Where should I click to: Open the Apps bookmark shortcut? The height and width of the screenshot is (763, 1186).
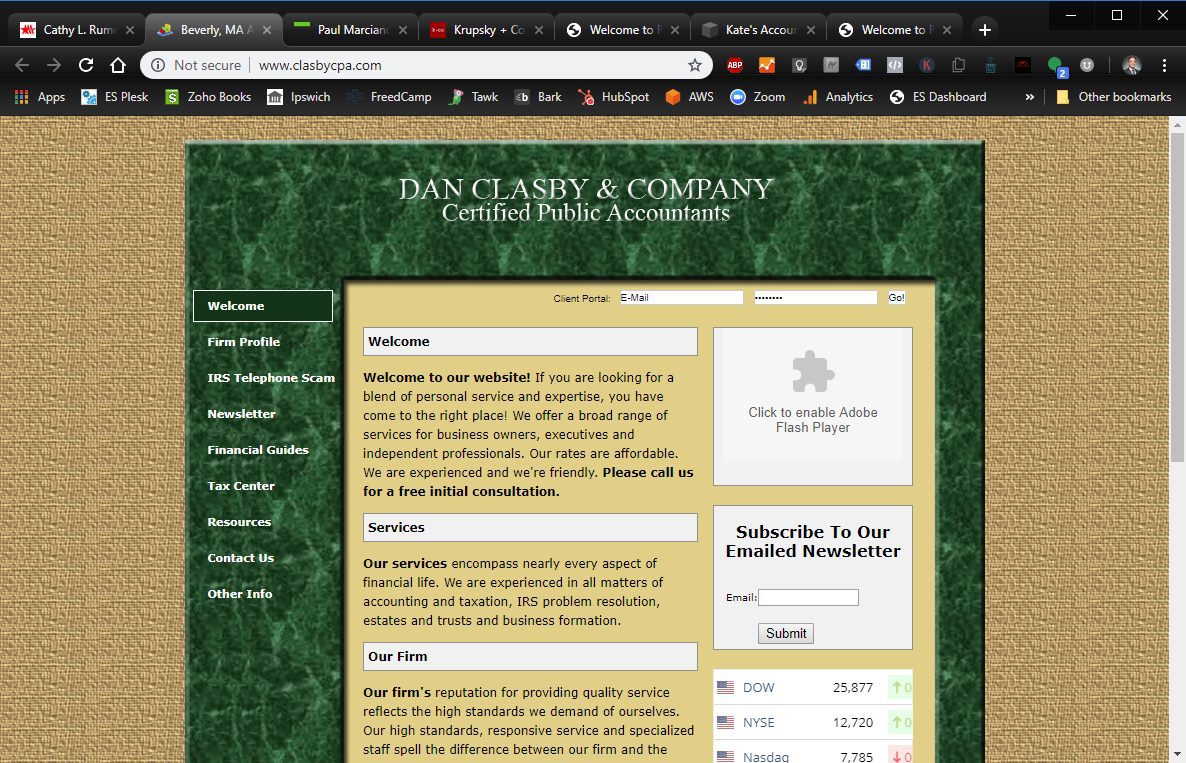(x=40, y=97)
